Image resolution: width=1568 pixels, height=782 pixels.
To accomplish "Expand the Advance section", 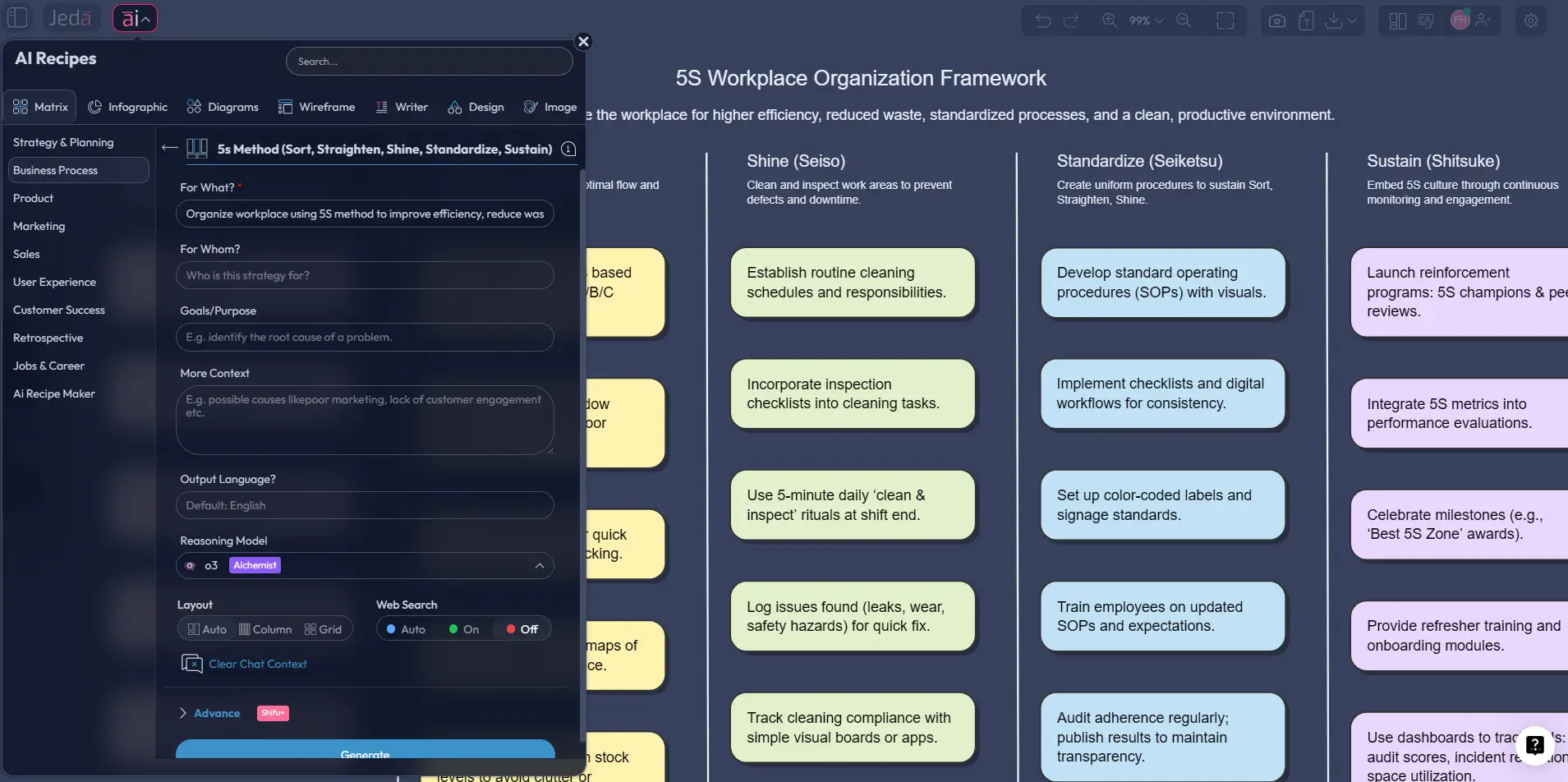I will click(217, 713).
